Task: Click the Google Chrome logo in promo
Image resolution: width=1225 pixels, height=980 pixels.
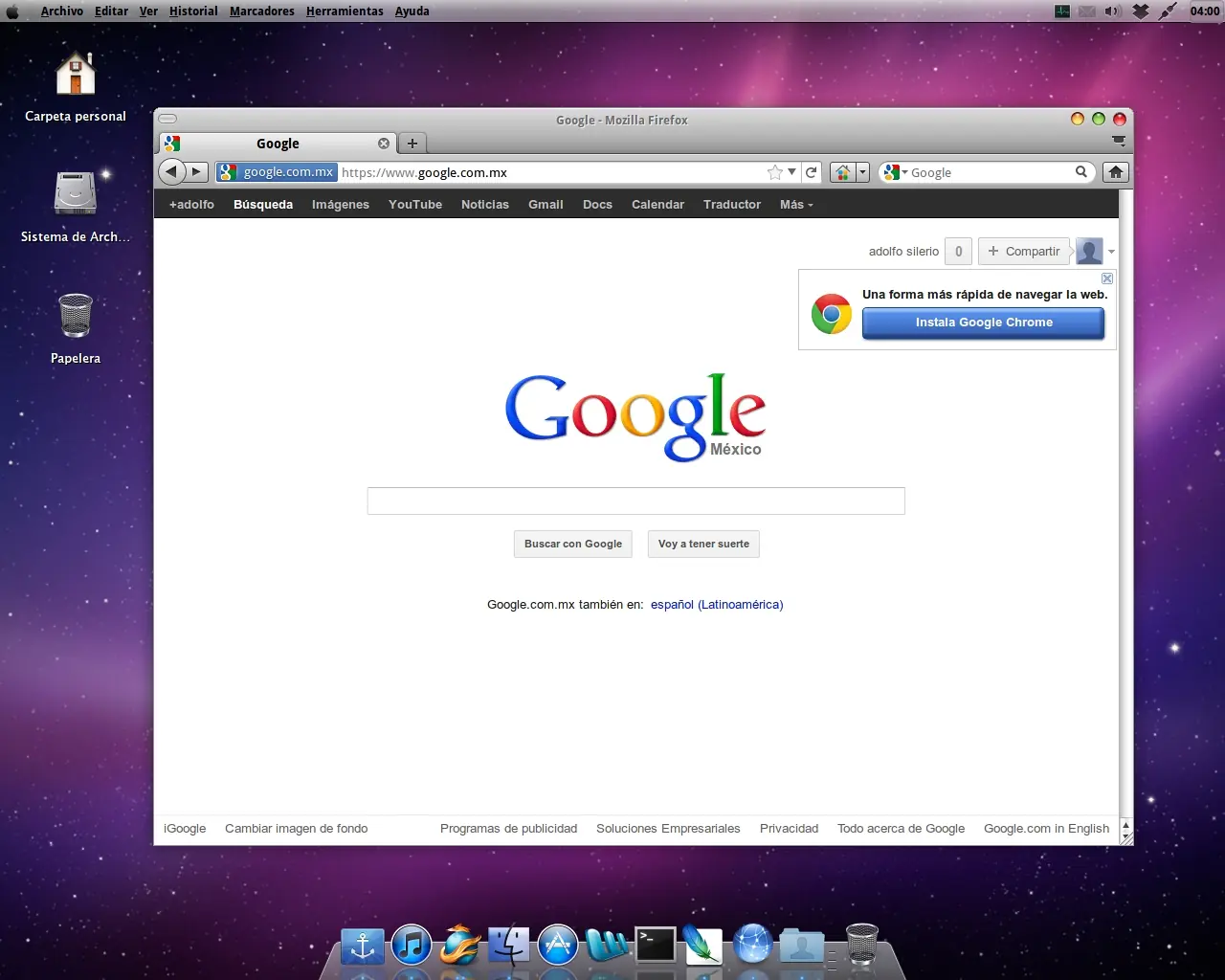Action: 832,314
